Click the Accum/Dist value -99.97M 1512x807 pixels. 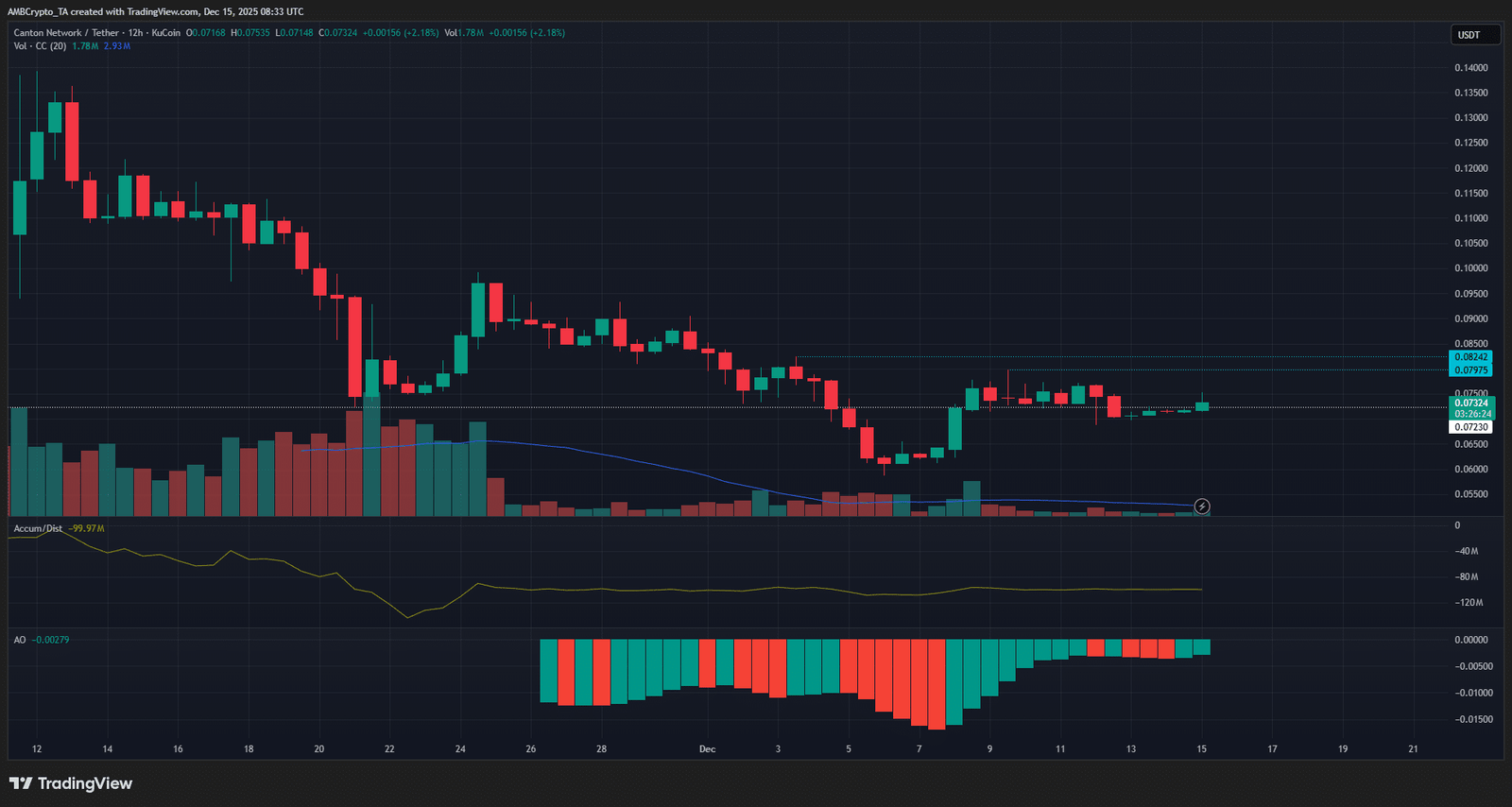pos(87,529)
